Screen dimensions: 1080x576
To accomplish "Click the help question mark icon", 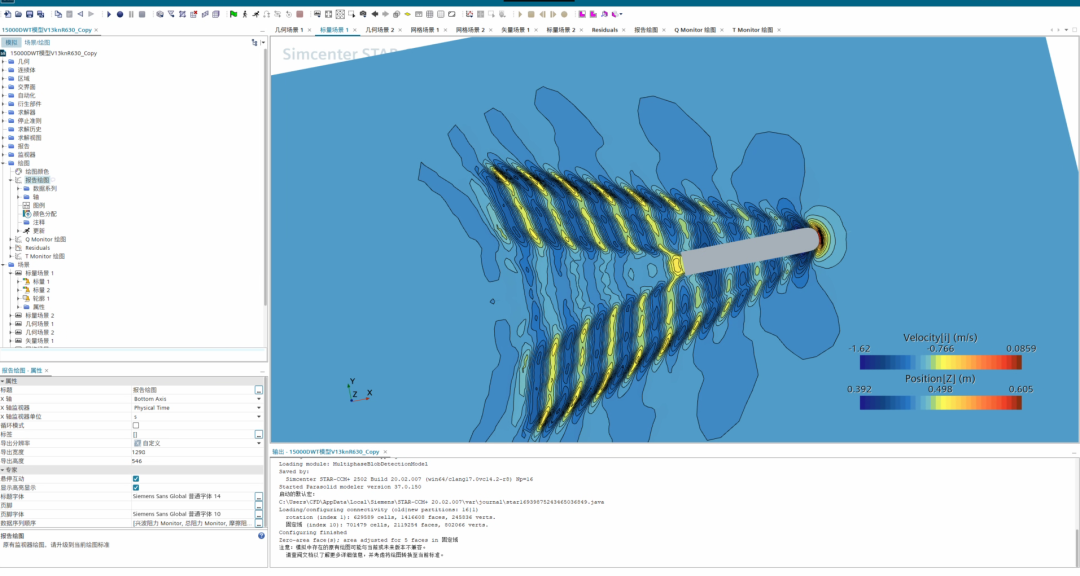I will tap(261, 535).
